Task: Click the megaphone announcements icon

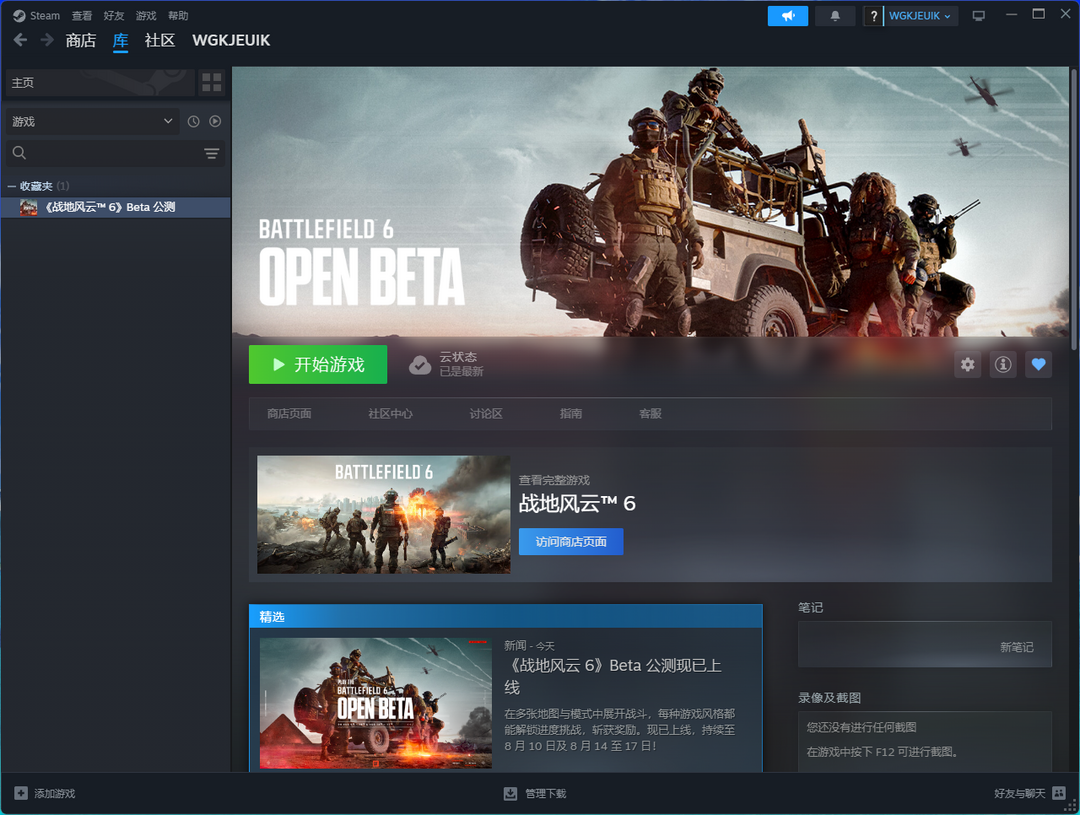Action: 788,15
